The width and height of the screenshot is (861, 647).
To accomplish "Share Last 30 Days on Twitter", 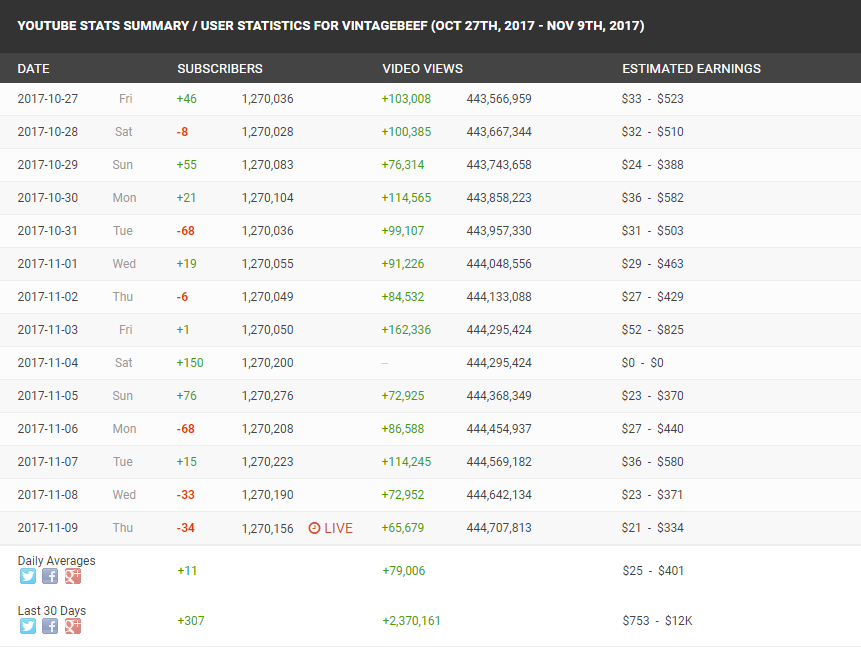I will click(x=28, y=626).
